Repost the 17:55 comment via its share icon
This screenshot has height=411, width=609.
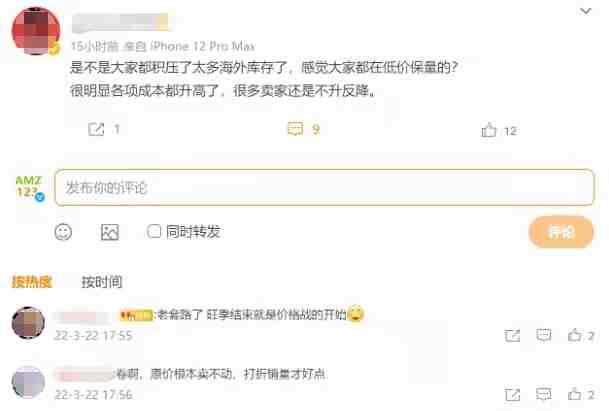512,335
